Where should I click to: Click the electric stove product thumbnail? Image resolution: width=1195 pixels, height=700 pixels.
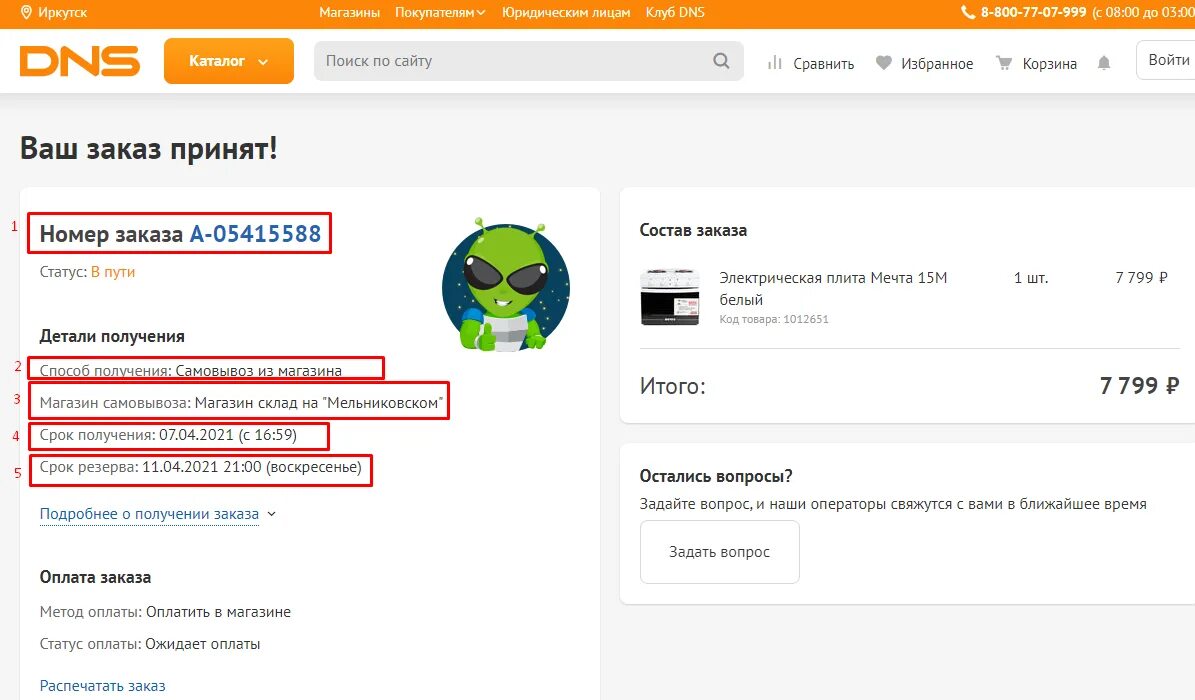point(670,297)
